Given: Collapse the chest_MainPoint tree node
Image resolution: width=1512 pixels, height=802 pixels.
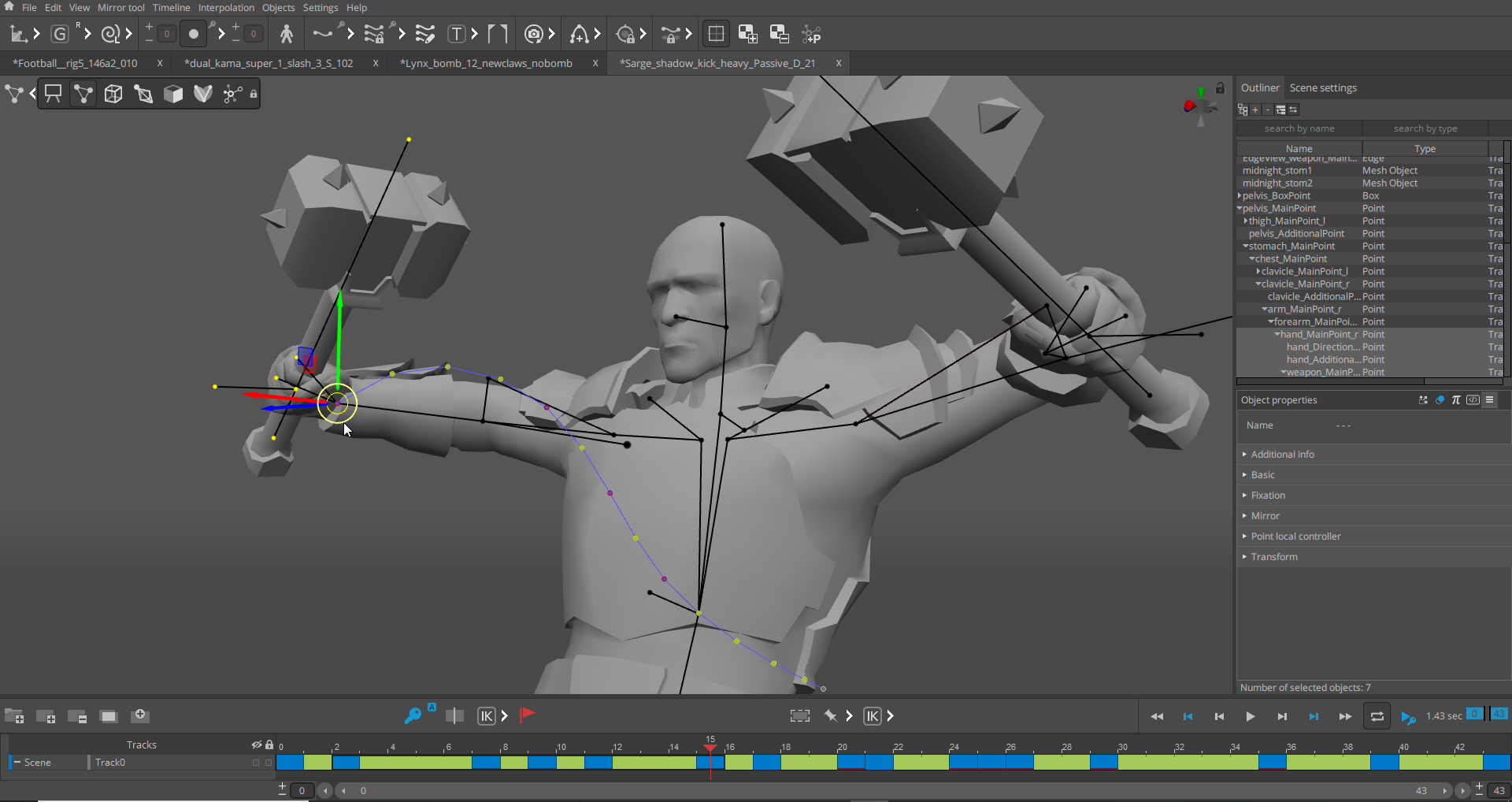Looking at the screenshot, I should pyautogui.click(x=1251, y=259).
